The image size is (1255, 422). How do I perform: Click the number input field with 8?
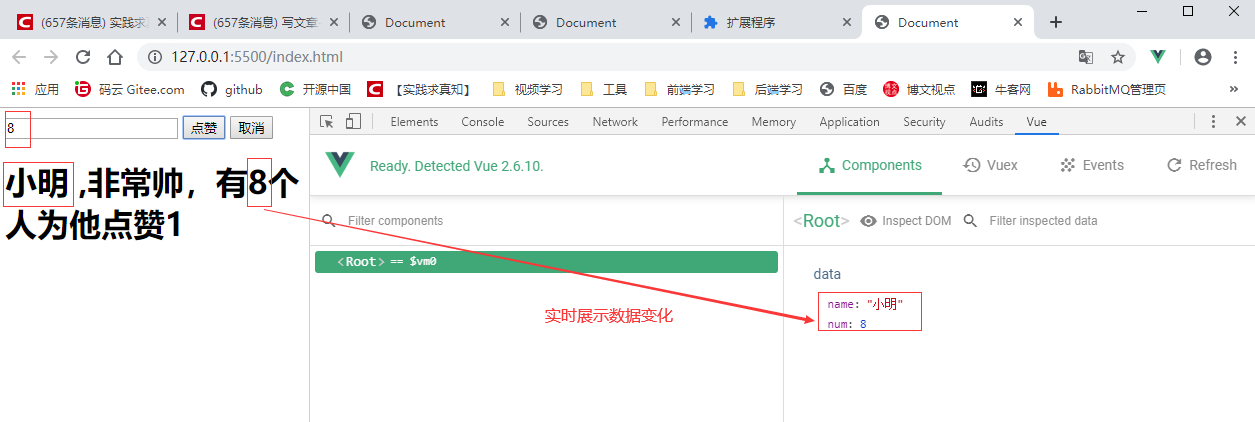[x=91, y=128]
